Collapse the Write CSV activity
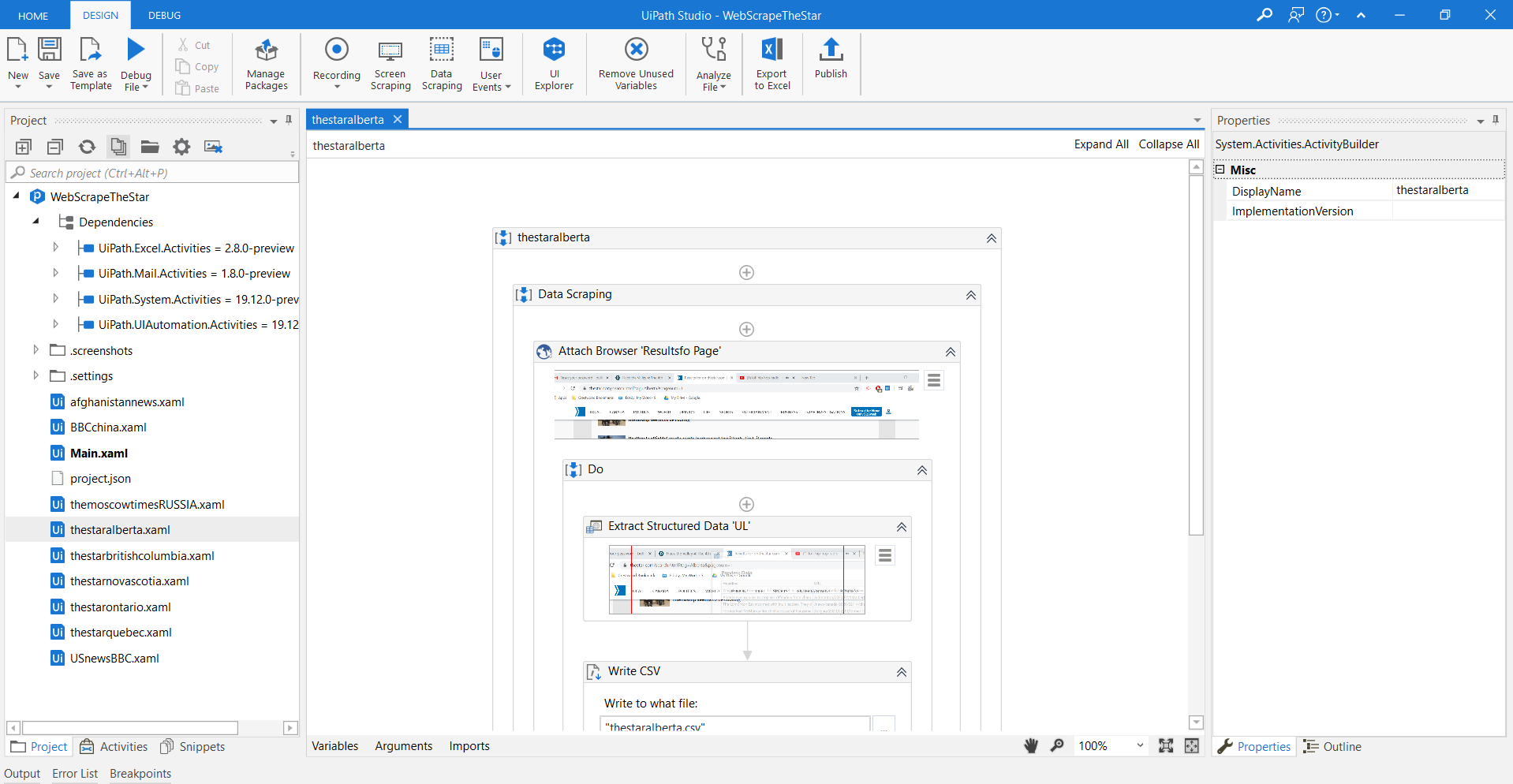Screen dimensions: 1513x784 (x=902, y=672)
